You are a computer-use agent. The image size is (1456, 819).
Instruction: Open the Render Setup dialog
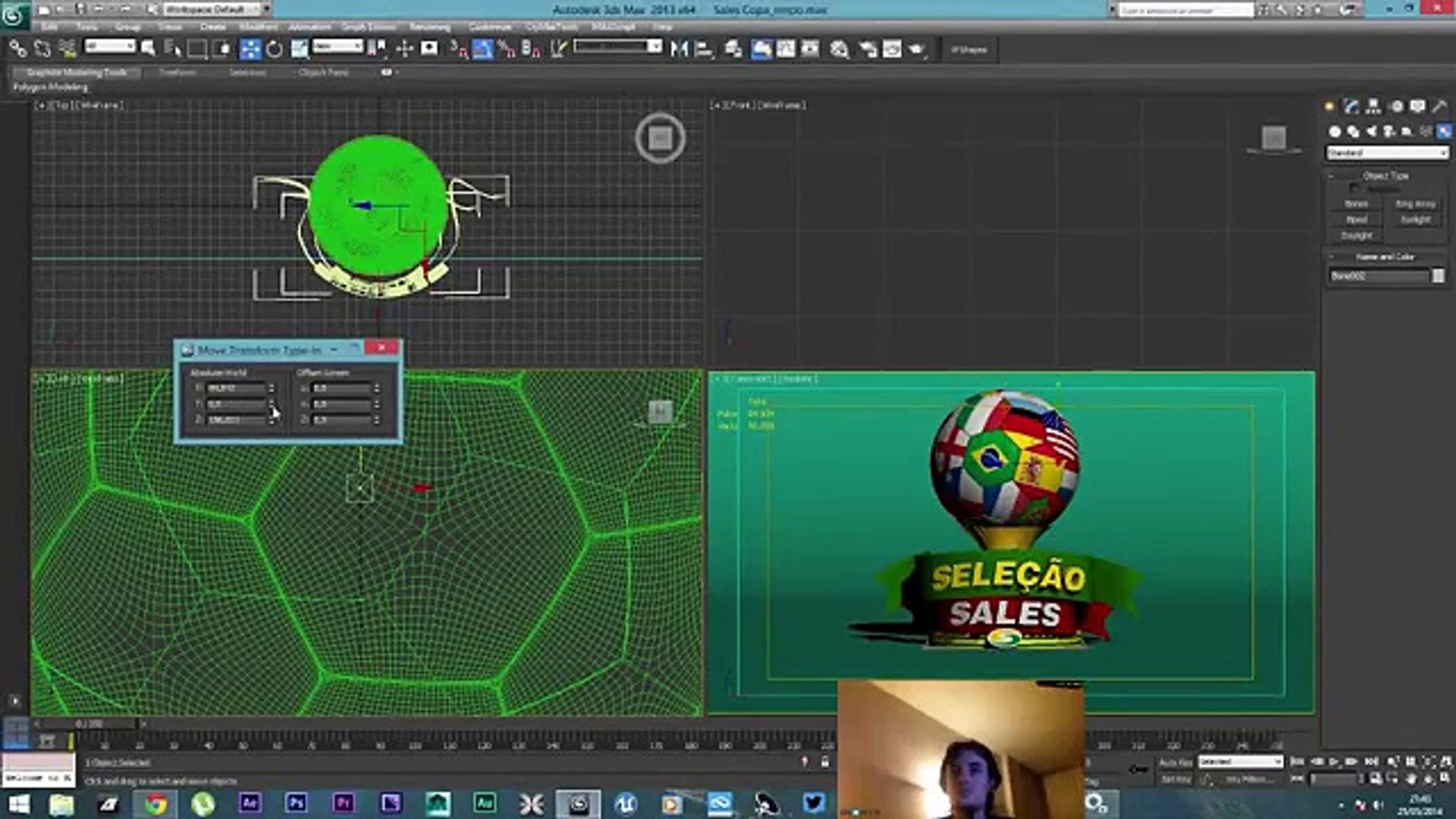click(868, 49)
